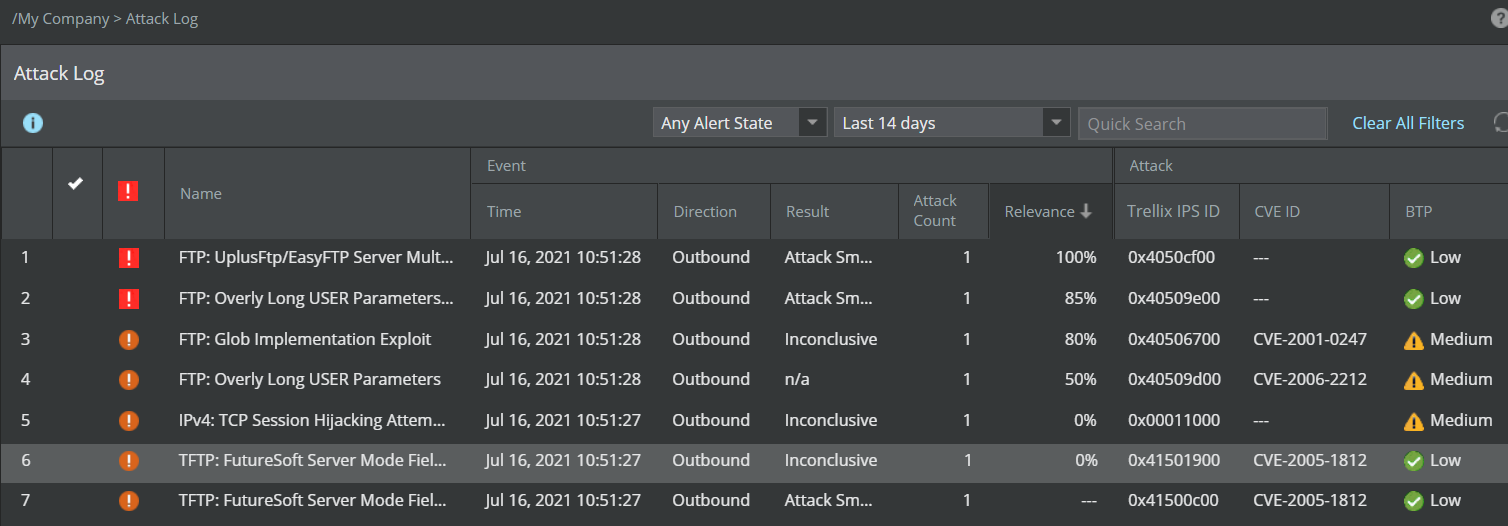This screenshot has height=526, width=1508.
Task: Open the help icon at top right
Action: pyautogui.click(x=1499, y=18)
